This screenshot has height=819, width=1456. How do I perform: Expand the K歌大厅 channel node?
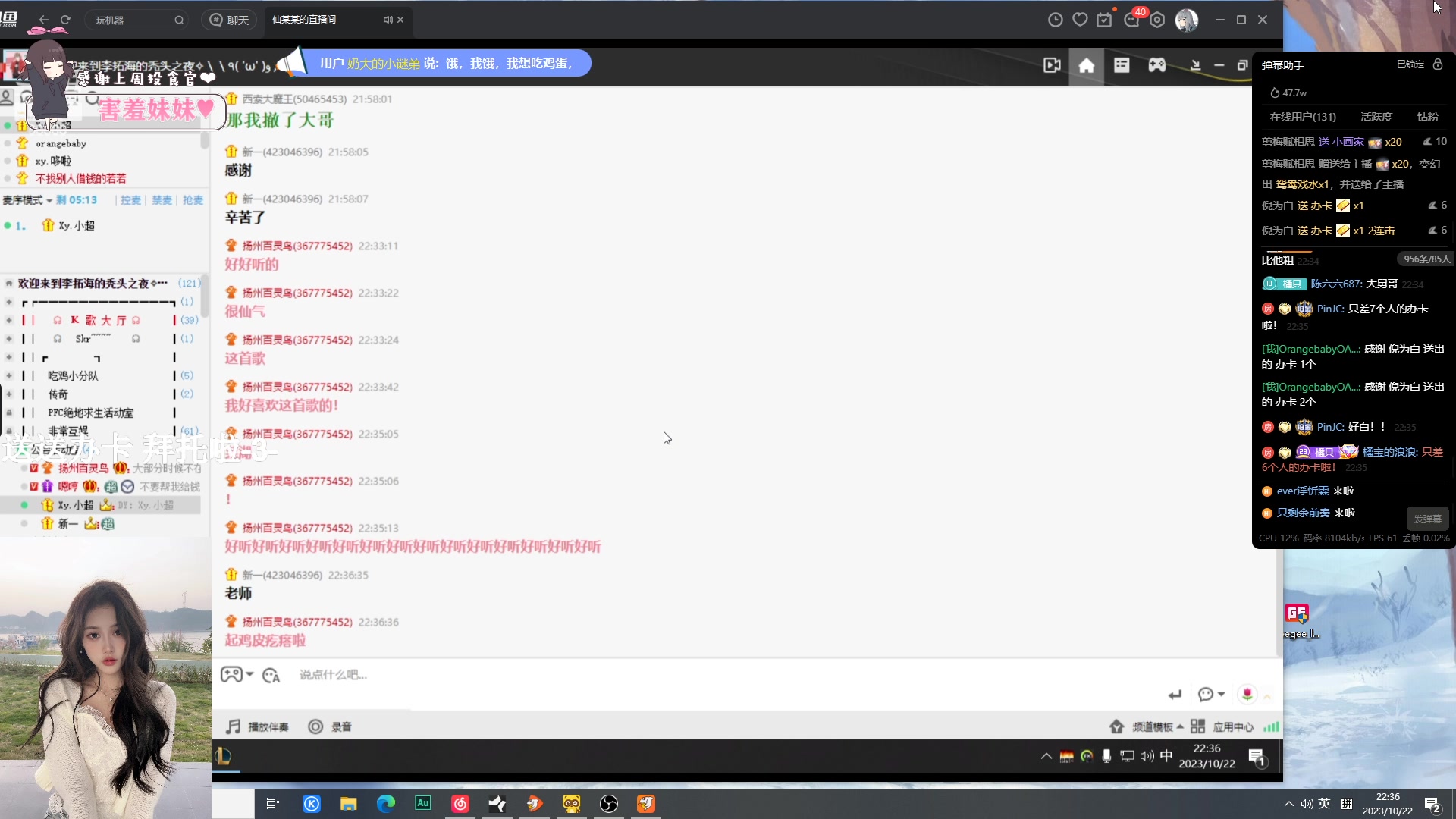pyautogui.click(x=9, y=320)
